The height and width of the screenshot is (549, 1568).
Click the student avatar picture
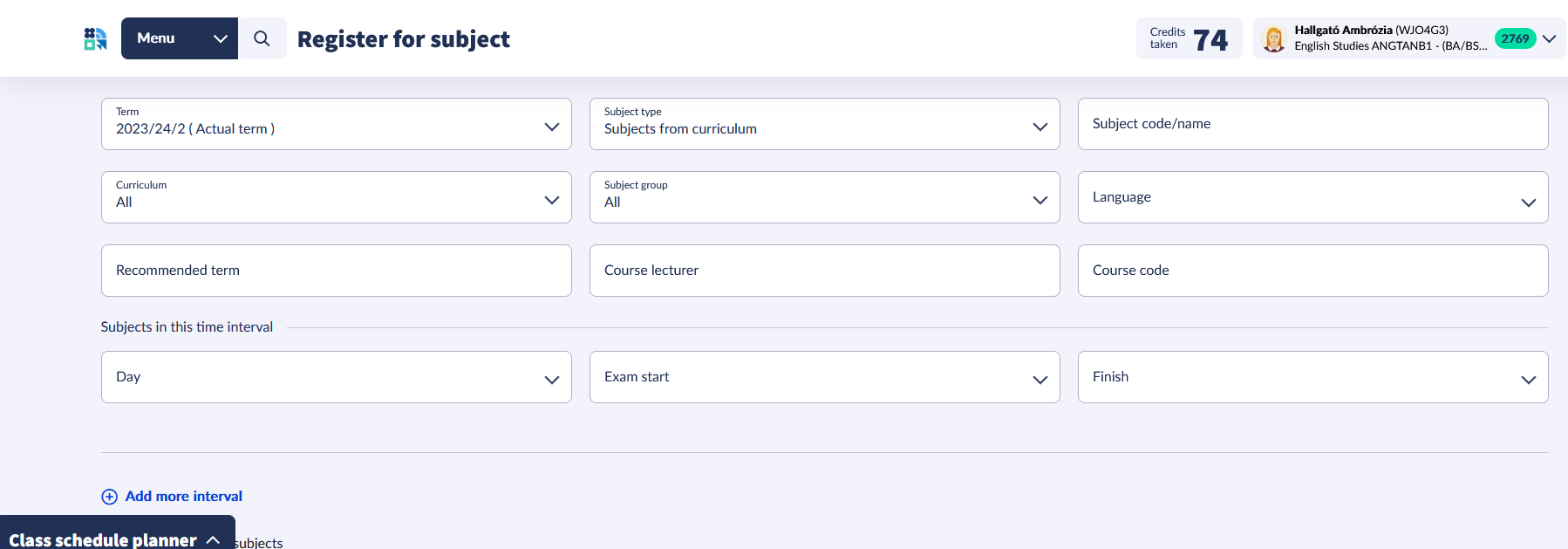tap(1273, 39)
